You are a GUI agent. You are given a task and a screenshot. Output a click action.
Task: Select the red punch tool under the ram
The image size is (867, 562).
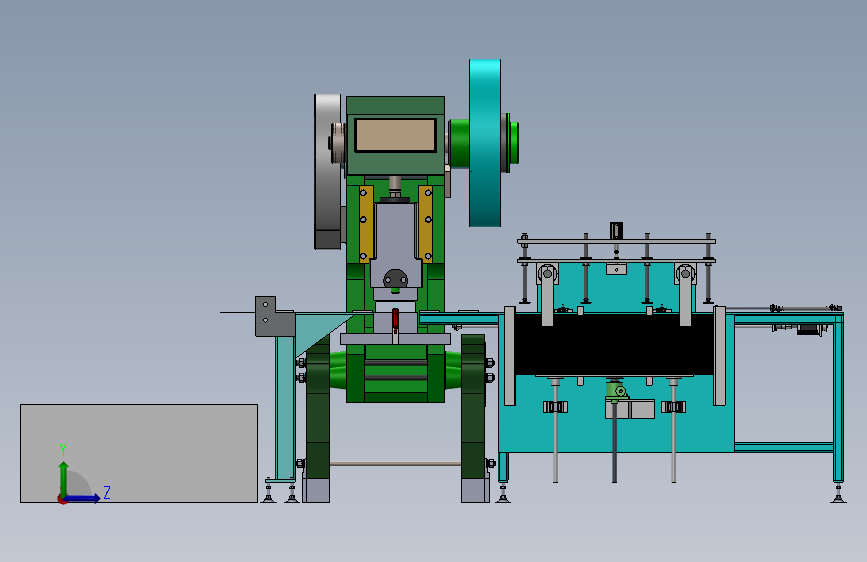point(395,319)
